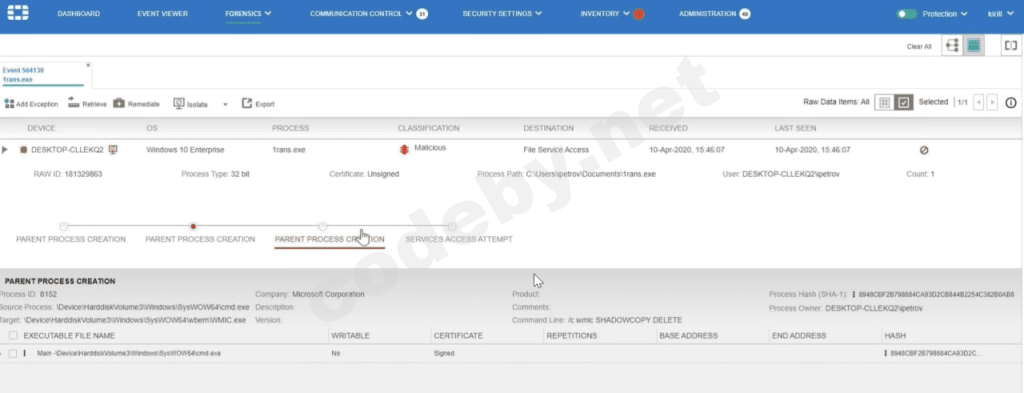Show selected raw data items icon
Image resolution: width=1024 pixels, height=393 pixels.
coord(903,102)
